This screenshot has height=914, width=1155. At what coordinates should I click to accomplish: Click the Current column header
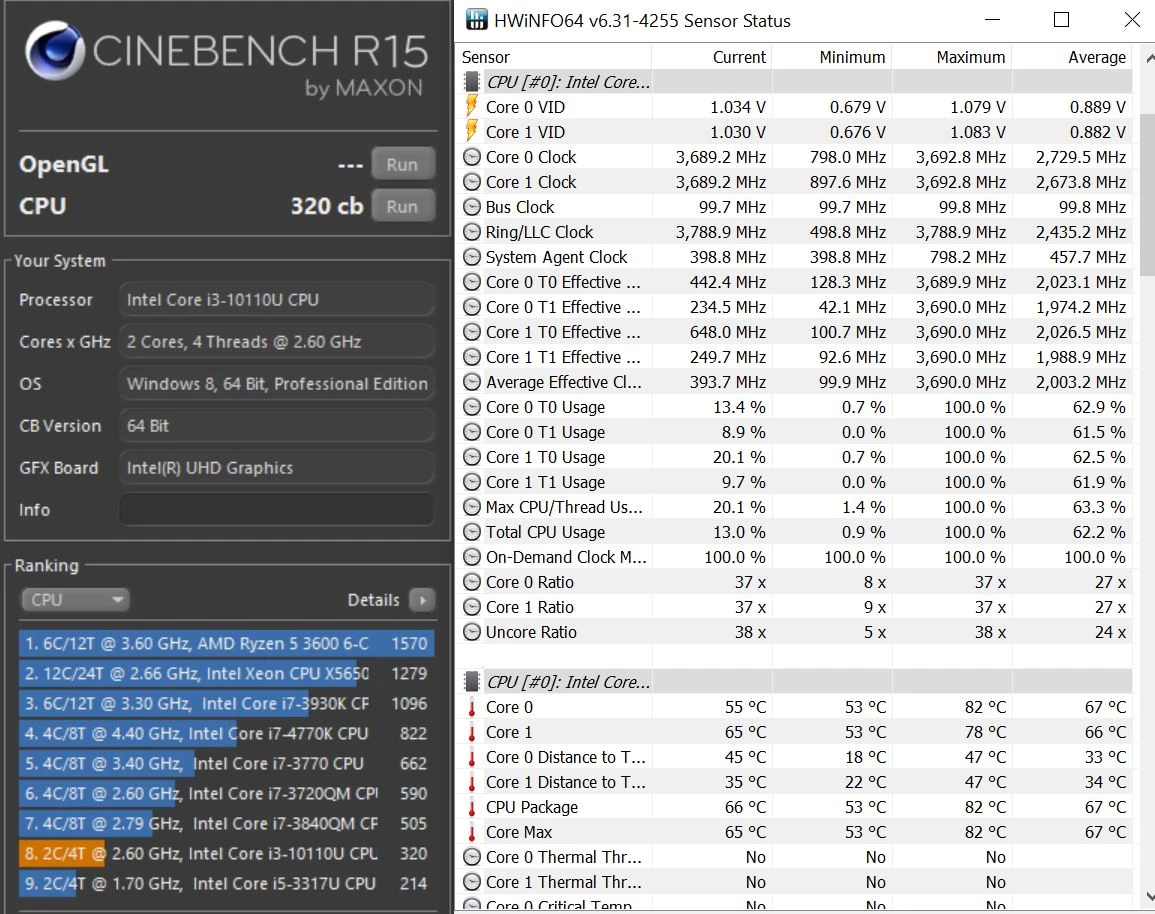coord(712,57)
